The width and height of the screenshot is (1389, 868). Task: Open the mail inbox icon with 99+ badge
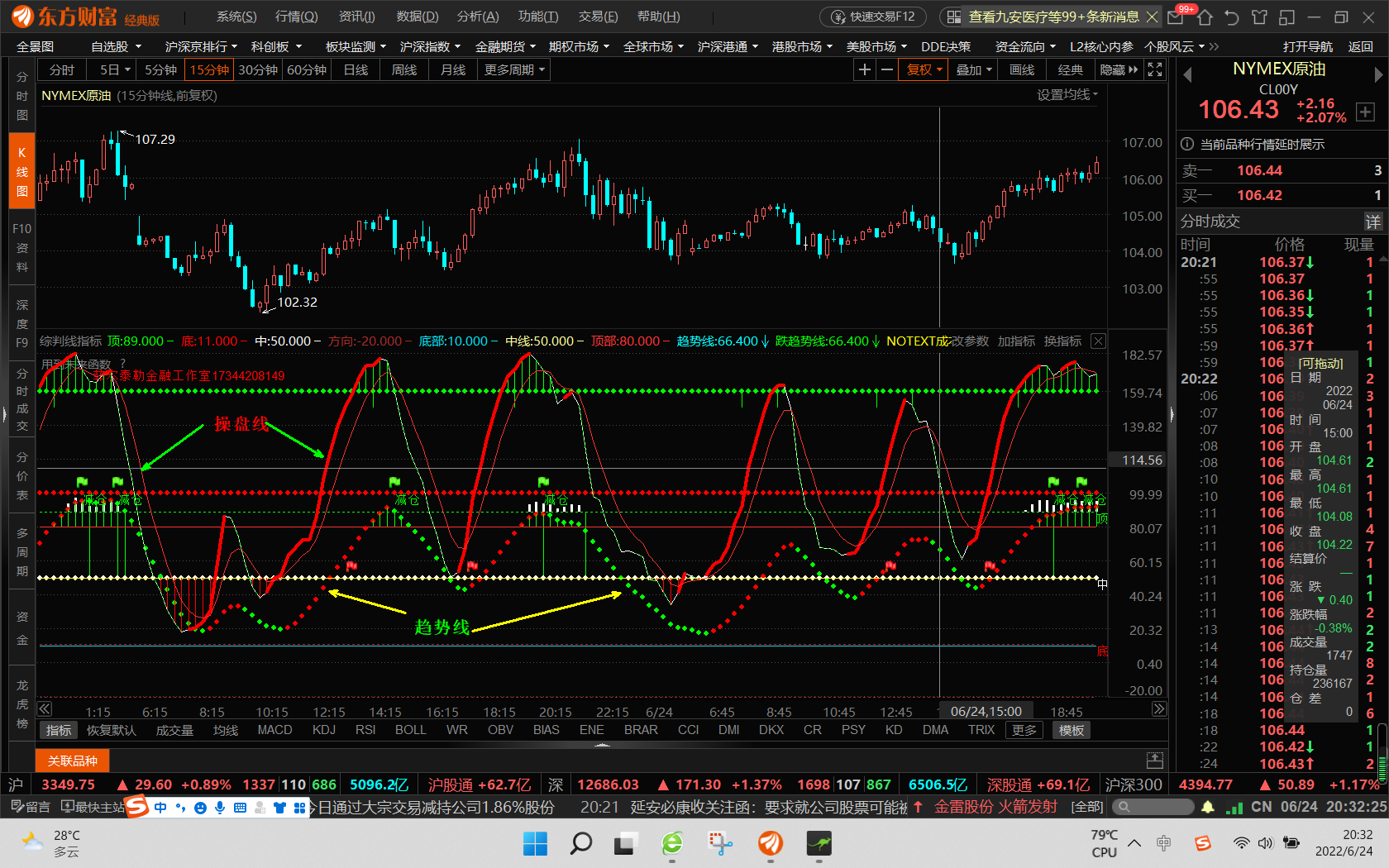click(x=1176, y=17)
